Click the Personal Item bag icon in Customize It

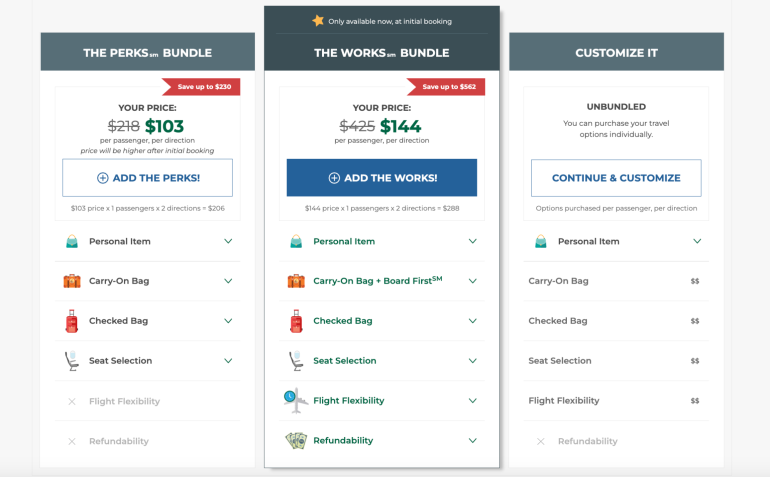coord(540,241)
